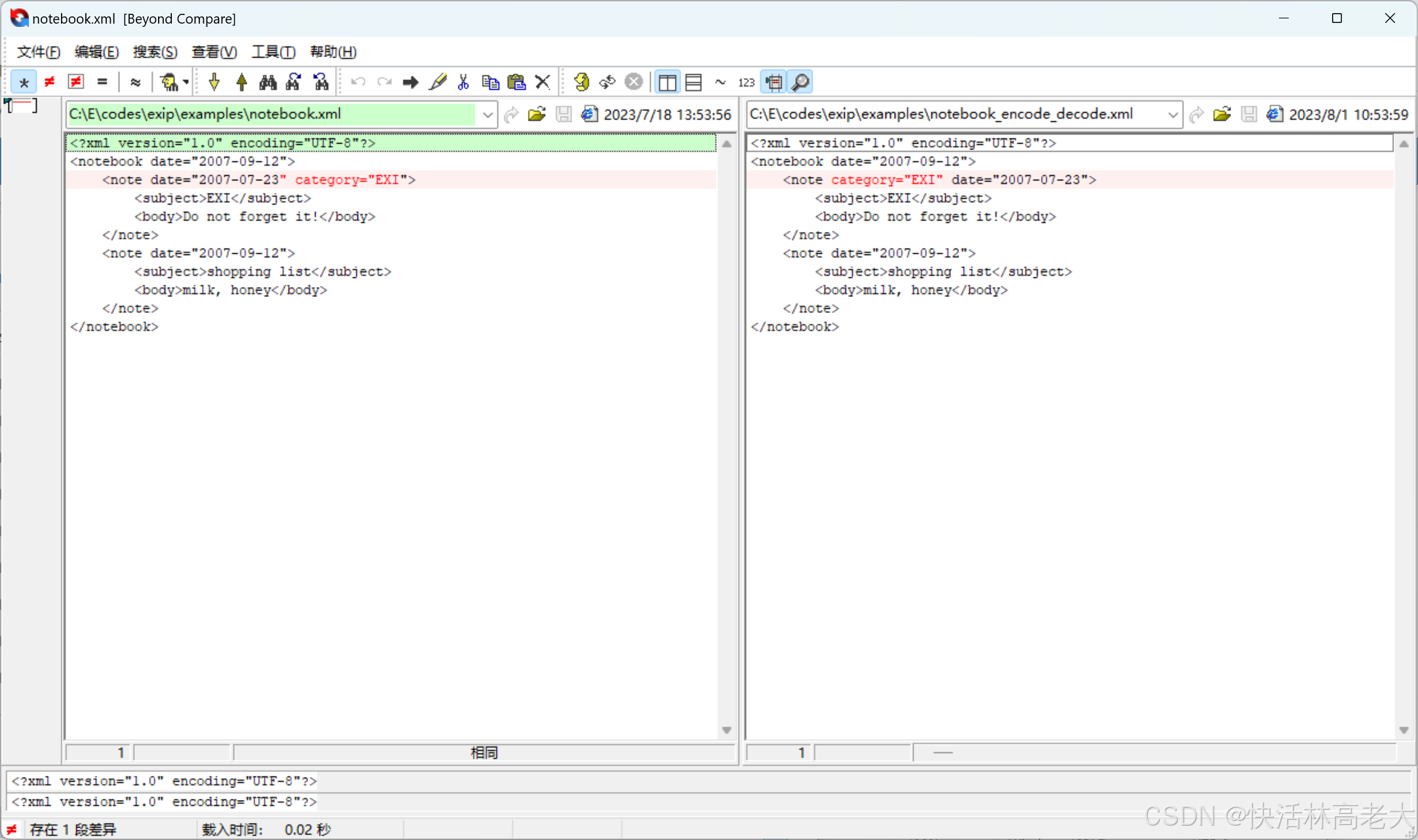Image resolution: width=1418 pixels, height=840 pixels.
Task: Toggle the Show All asterisk filter
Action: (24, 83)
